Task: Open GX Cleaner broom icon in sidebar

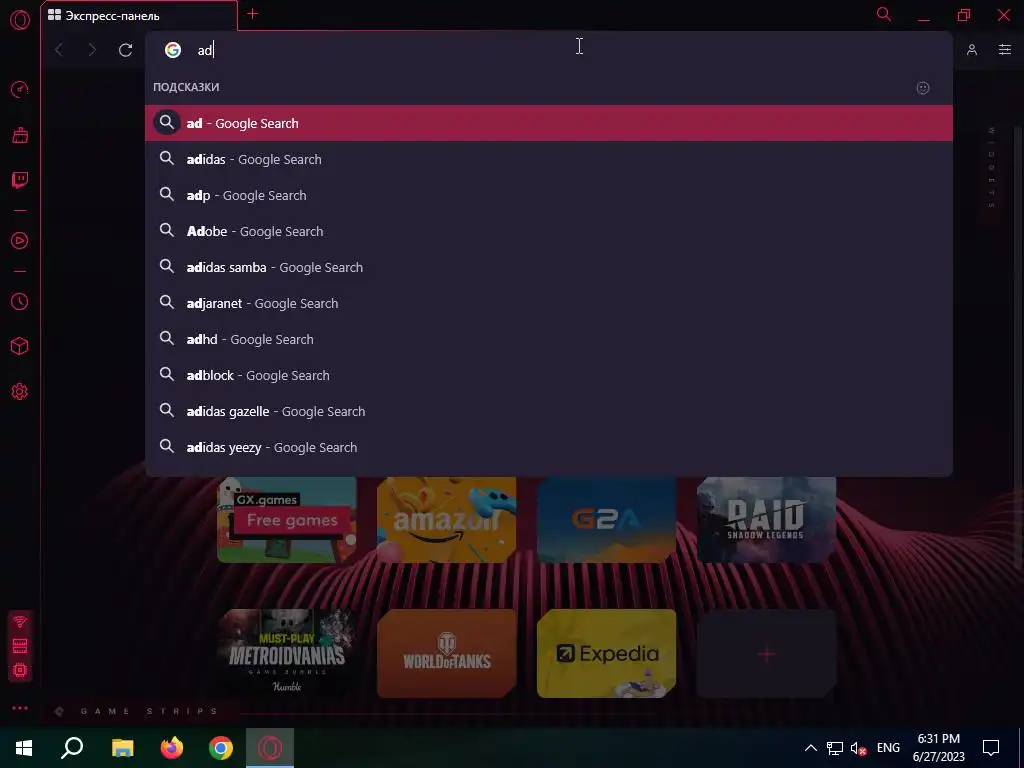Action: tap(20, 135)
